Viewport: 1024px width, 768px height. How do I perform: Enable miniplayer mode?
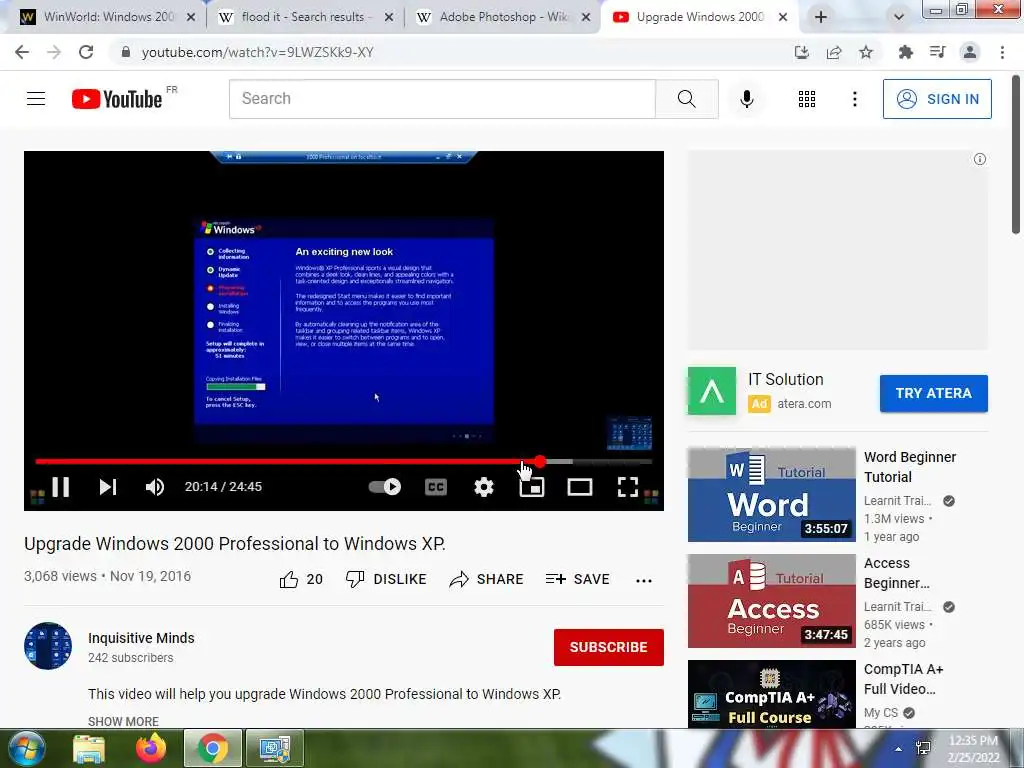tap(532, 487)
